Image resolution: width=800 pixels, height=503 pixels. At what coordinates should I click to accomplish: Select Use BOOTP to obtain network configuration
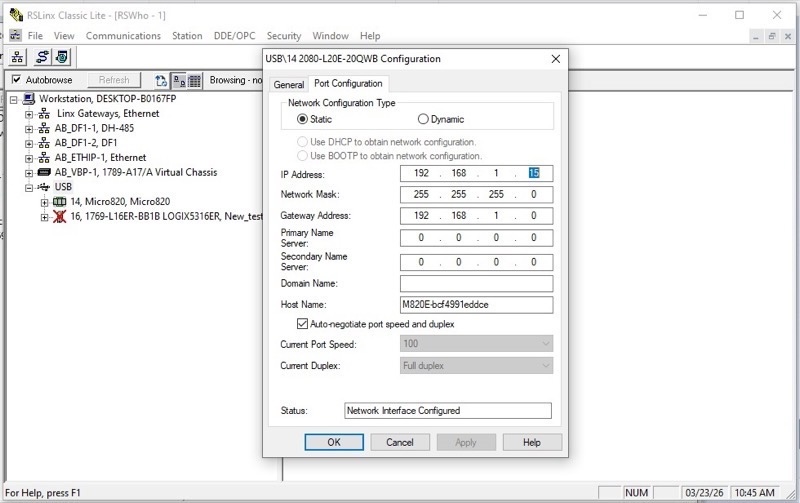click(x=303, y=156)
